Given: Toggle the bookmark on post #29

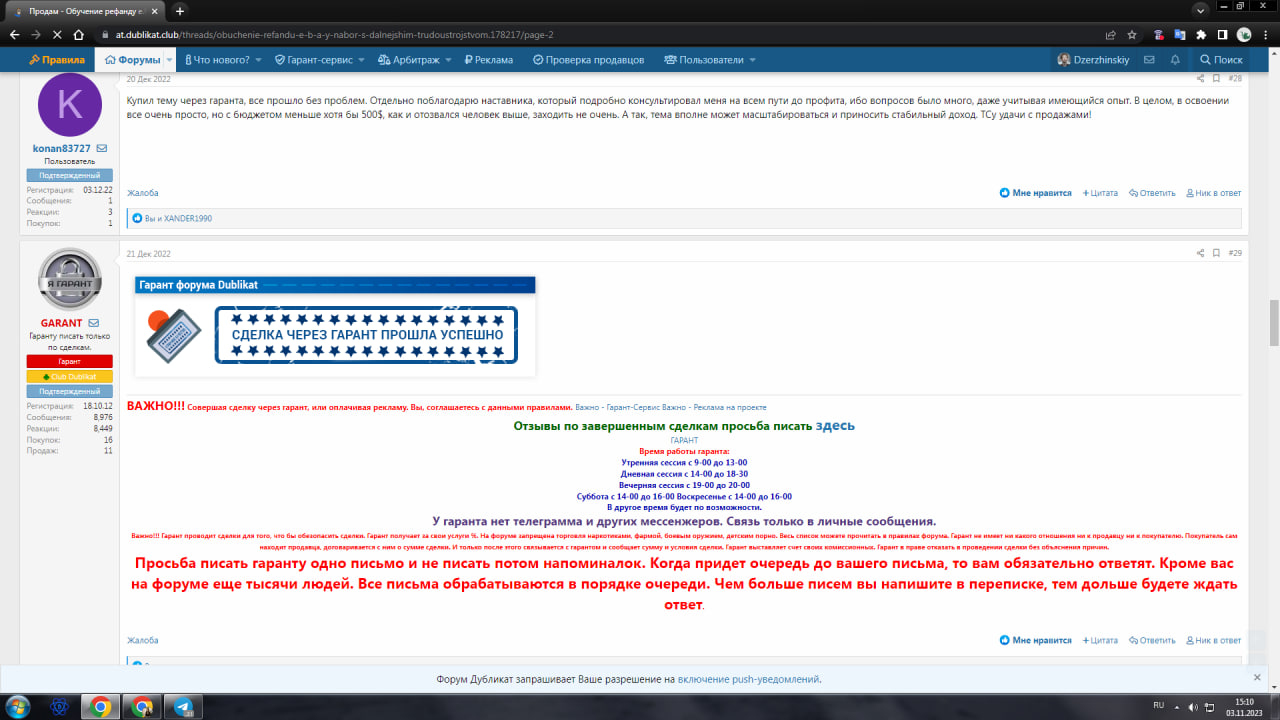Looking at the screenshot, I should [1216, 253].
